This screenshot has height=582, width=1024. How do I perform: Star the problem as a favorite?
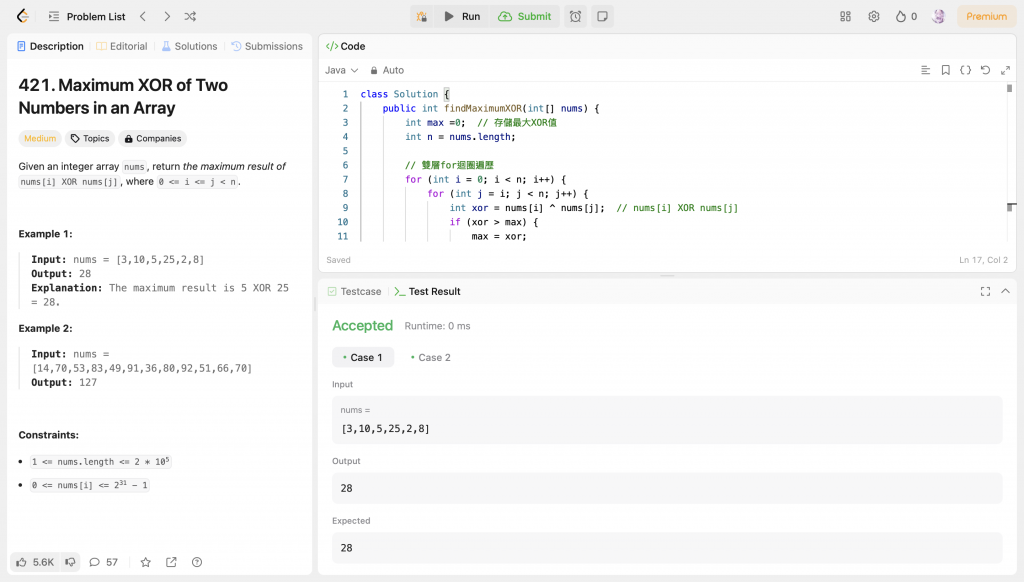pyautogui.click(x=145, y=562)
